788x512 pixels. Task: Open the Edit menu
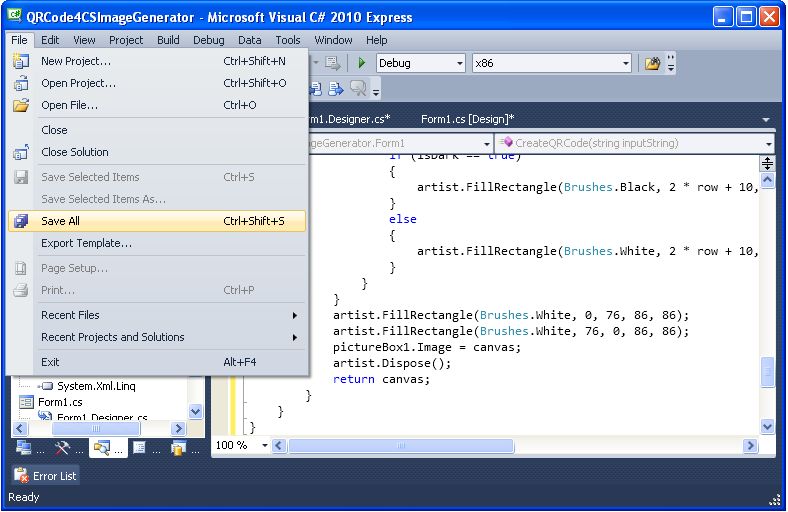(50, 40)
